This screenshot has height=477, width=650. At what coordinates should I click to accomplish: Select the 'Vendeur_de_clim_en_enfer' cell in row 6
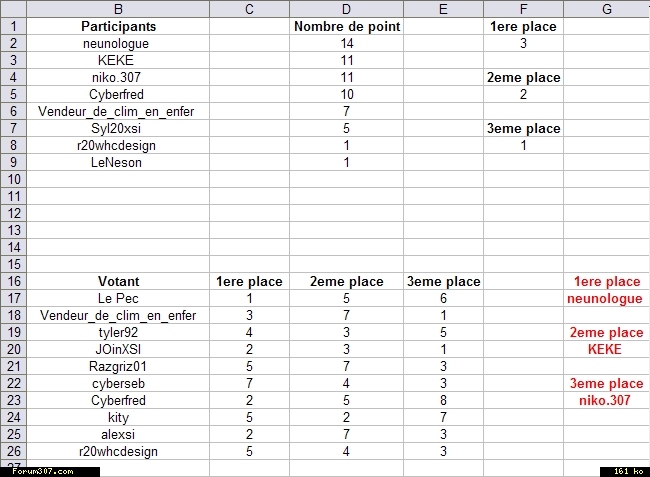(x=119, y=111)
